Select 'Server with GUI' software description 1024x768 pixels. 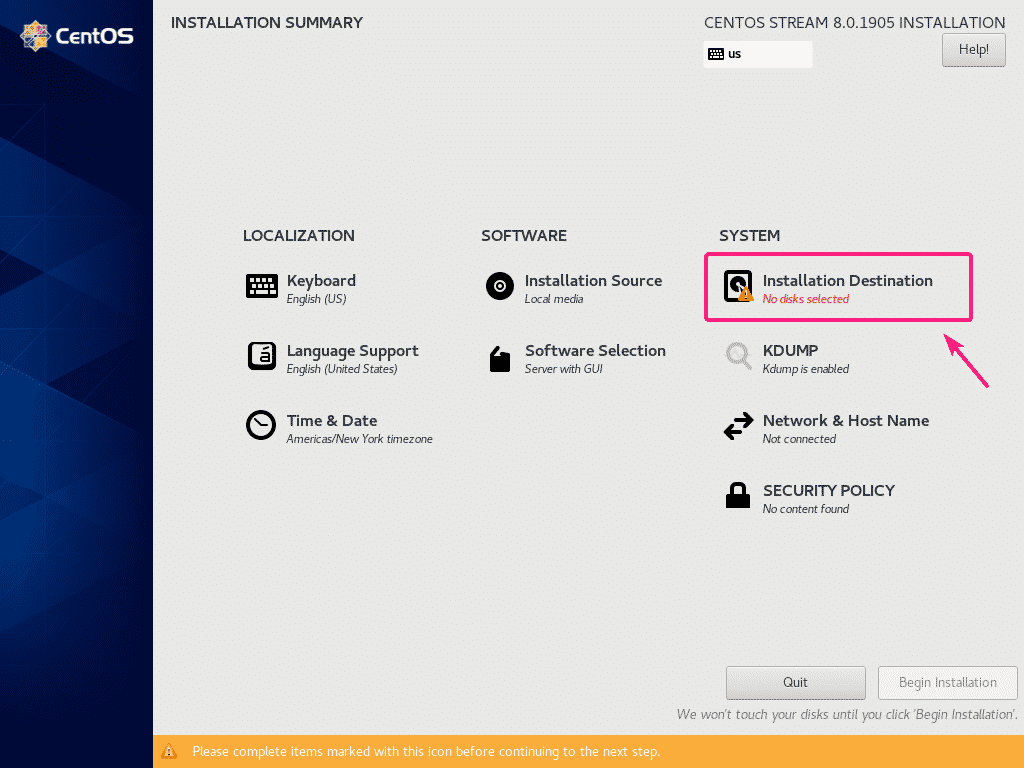click(x=565, y=368)
